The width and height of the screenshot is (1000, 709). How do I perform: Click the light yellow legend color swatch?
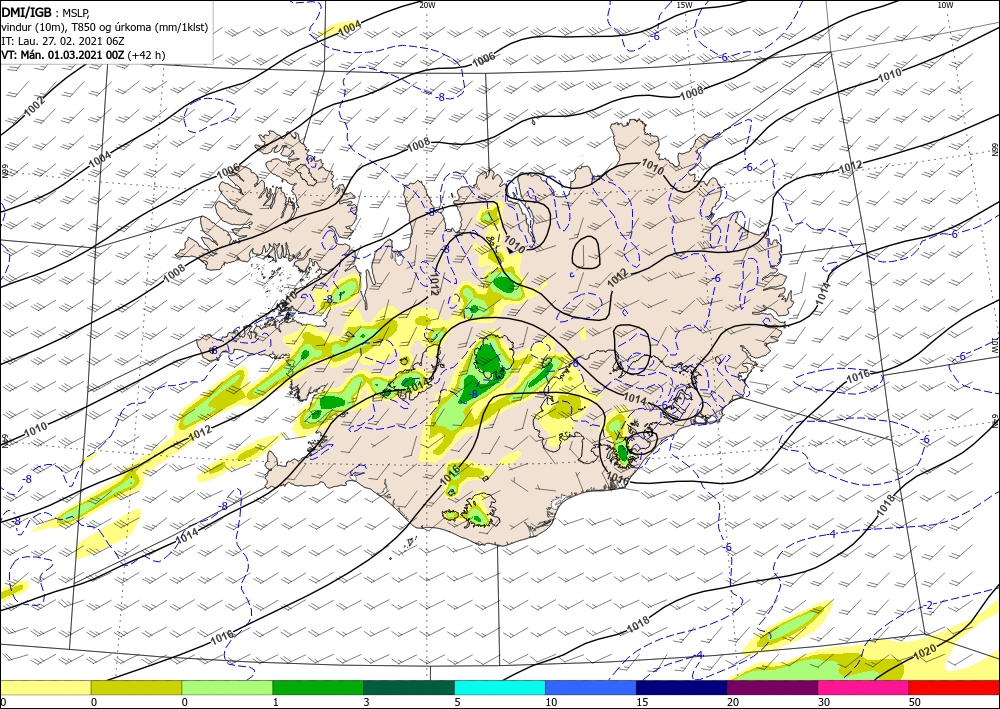(x=45, y=687)
